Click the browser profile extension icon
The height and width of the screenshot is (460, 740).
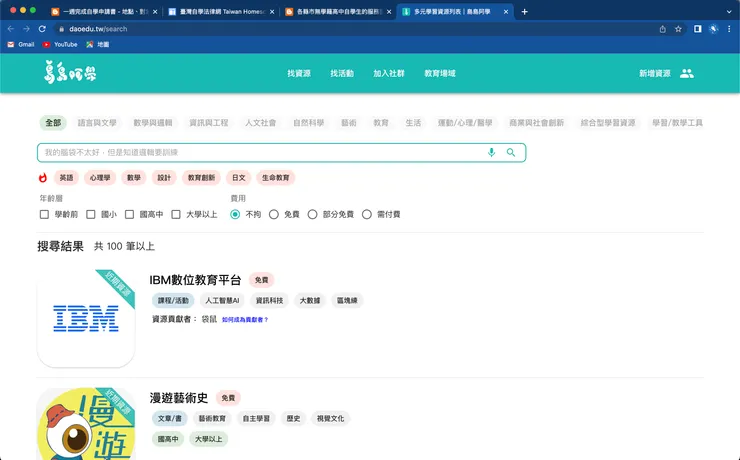click(x=714, y=29)
